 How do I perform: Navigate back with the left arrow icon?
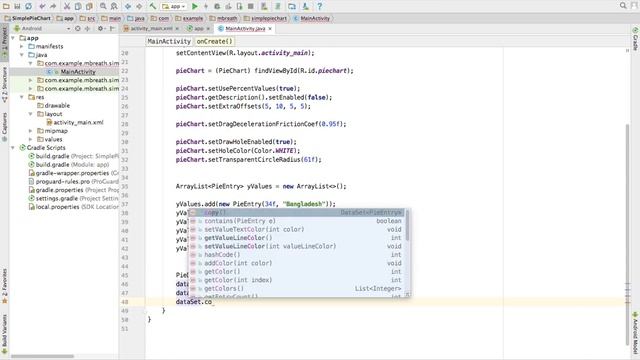click(x=128, y=6)
